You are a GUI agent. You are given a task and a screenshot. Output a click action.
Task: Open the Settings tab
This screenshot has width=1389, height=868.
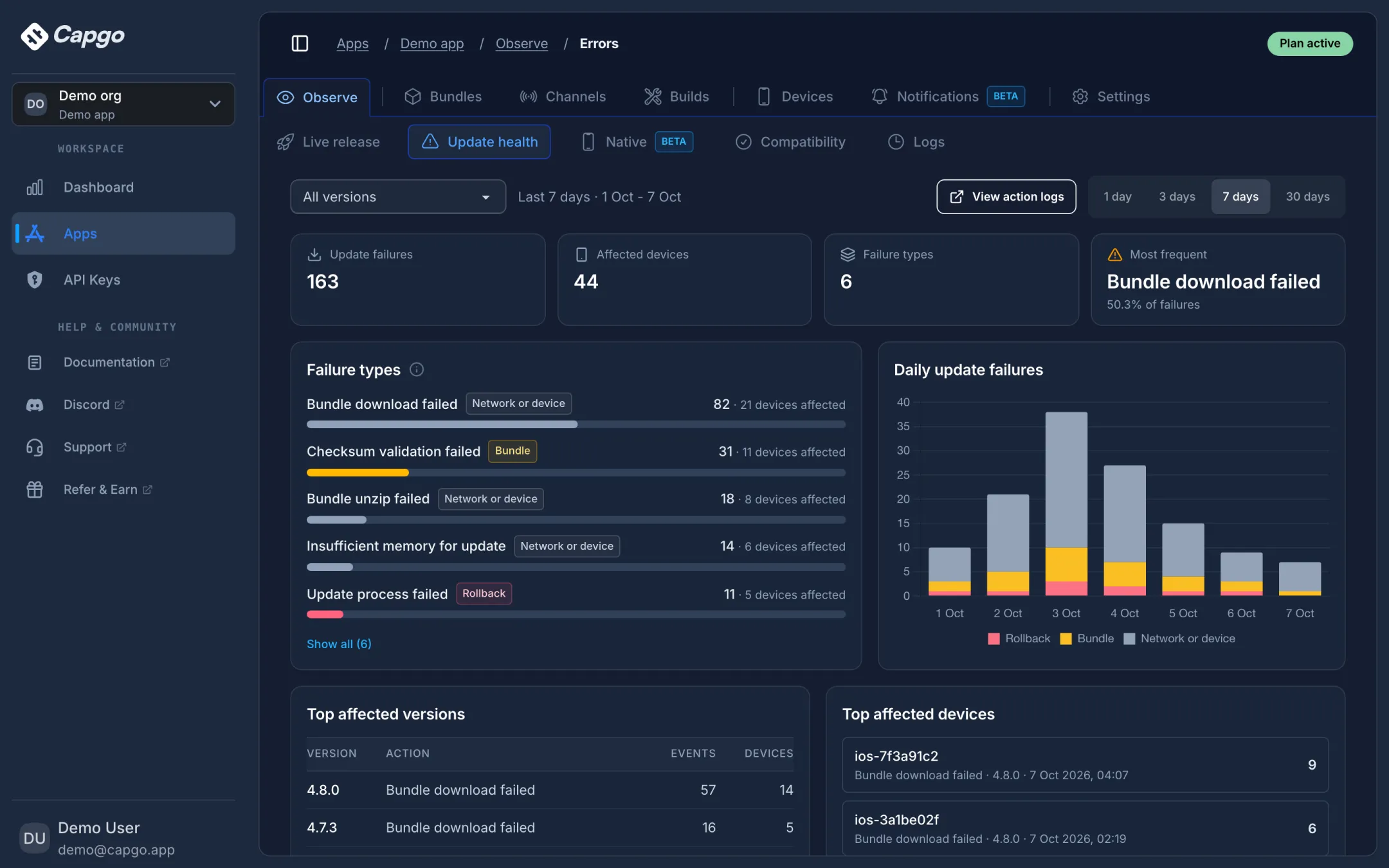[x=1111, y=96]
